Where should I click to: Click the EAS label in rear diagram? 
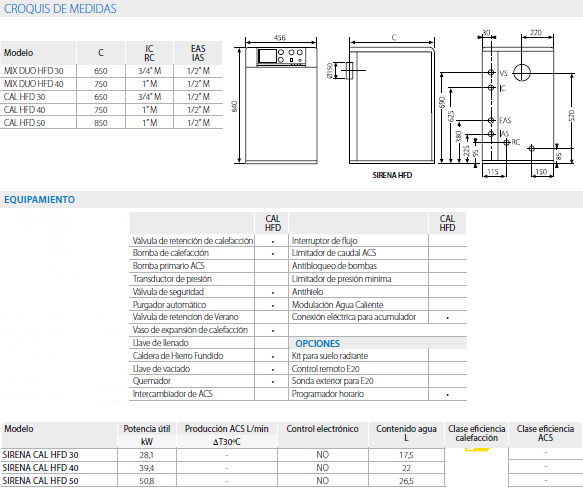[x=505, y=121]
